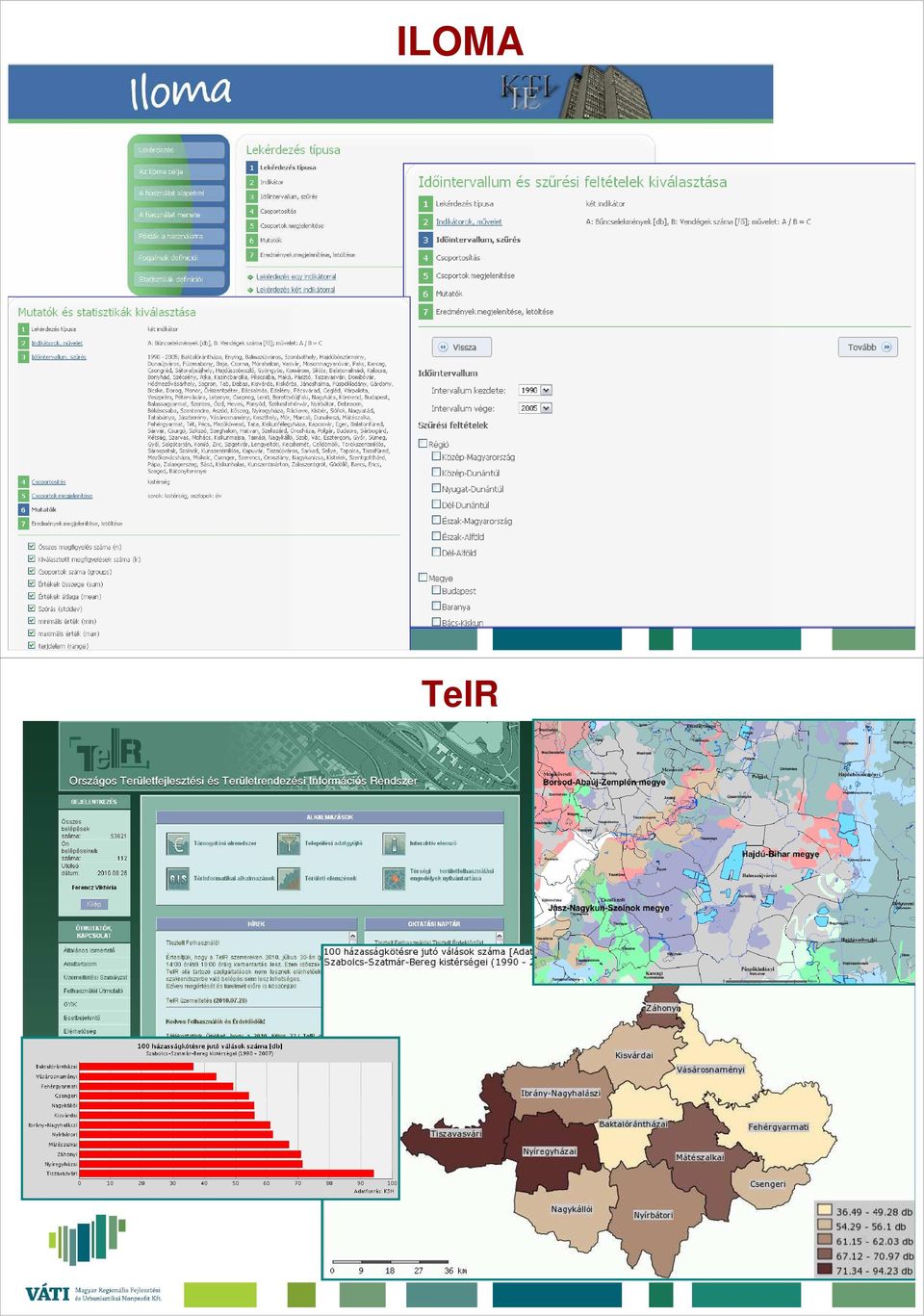Tick the Közép-Magyarország checkbox
924x1316 pixels.
[436, 456]
